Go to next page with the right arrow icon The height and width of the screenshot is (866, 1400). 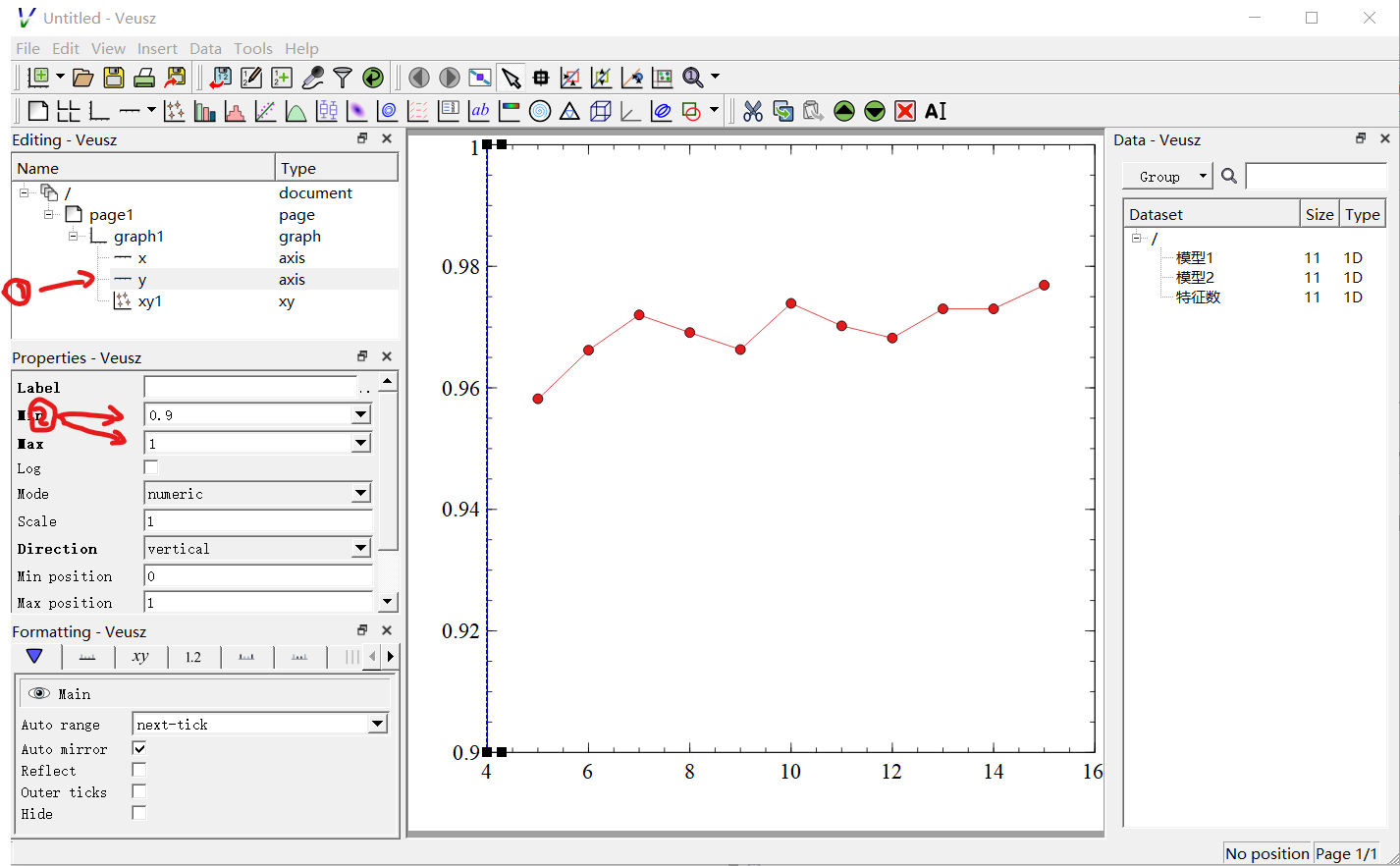[x=450, y=78]
